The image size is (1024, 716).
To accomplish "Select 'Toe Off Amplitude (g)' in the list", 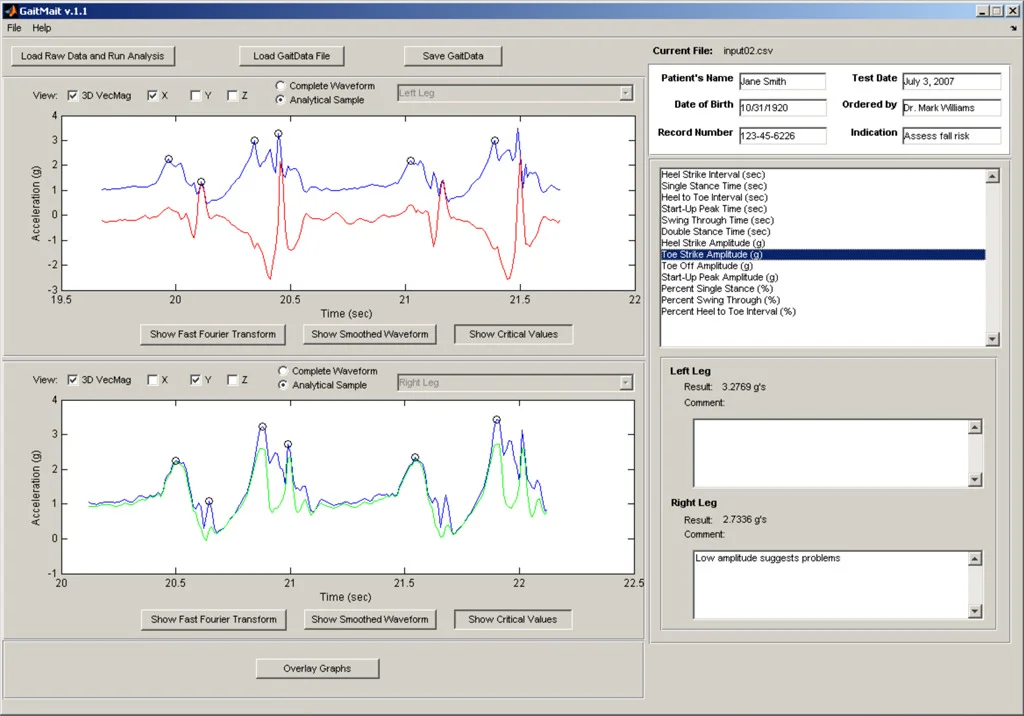I will pos(823,266).
